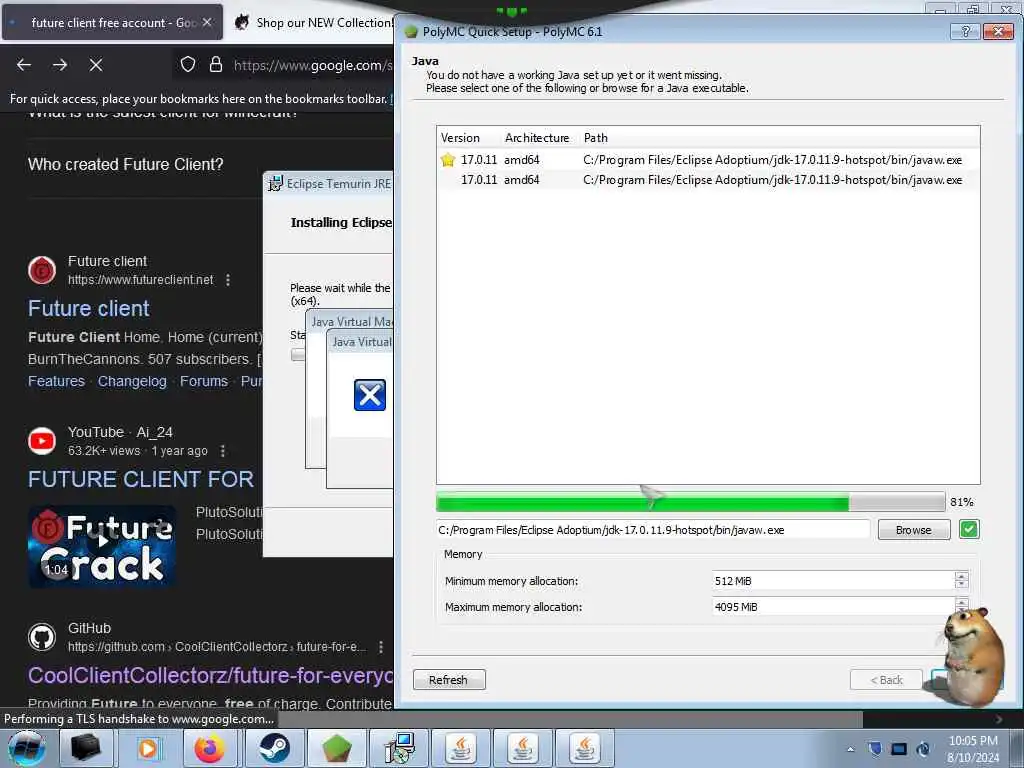This screenshot has width=1024, height=768.
Task: Play the Future Crack video thumbnail
Action: tap(102, 546)
